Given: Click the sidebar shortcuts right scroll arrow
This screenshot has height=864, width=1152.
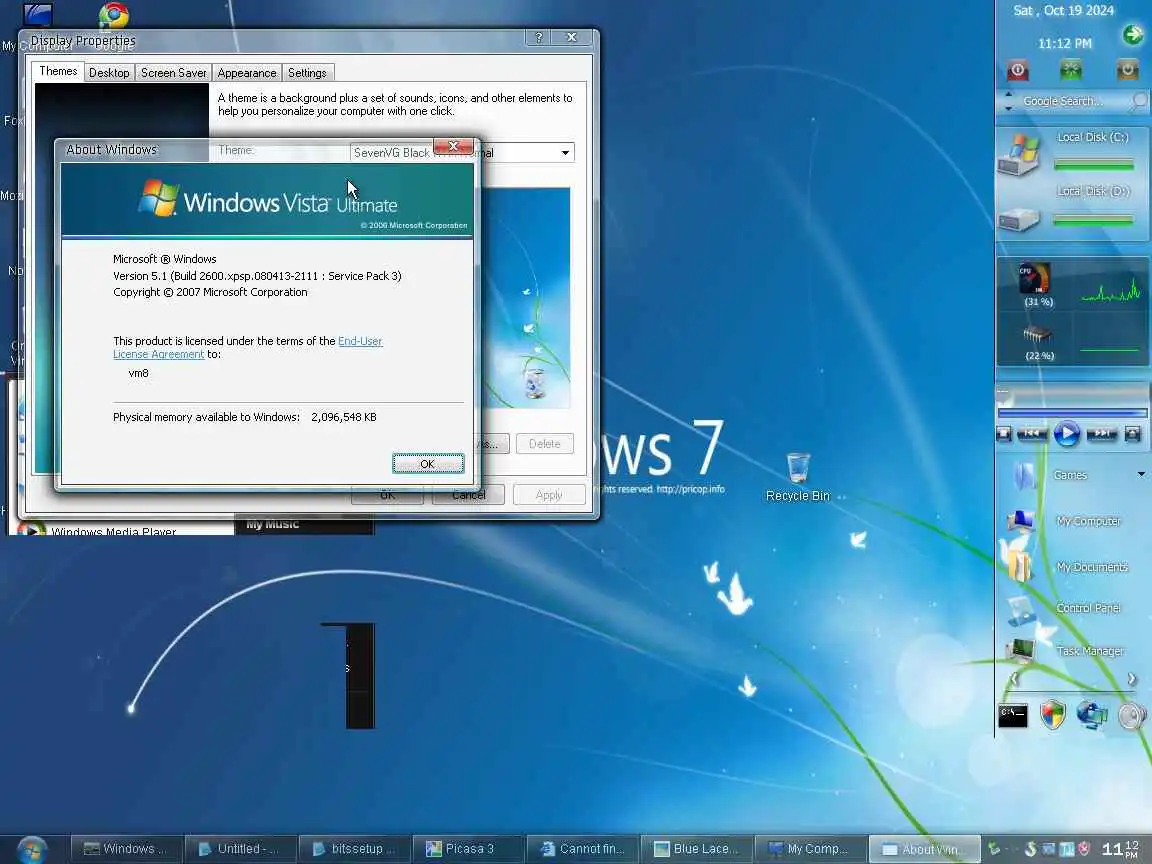Looking at the screenshot, I should (x=1131, y=680).
